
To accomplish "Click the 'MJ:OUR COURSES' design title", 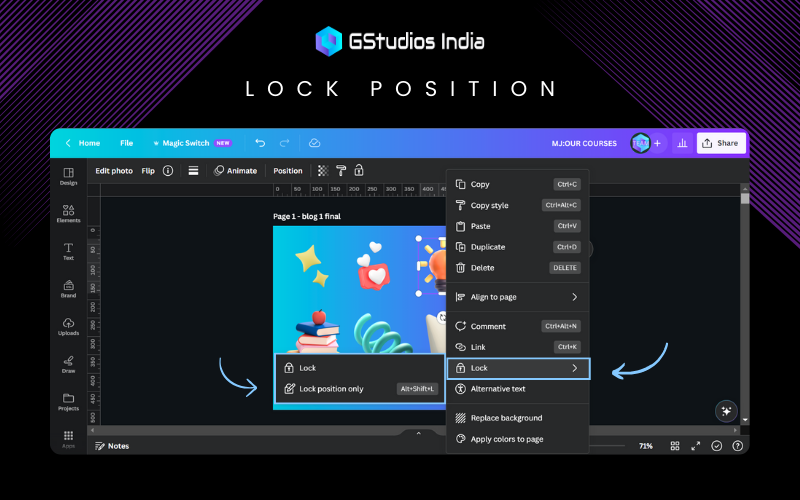I will pos(584,143).
